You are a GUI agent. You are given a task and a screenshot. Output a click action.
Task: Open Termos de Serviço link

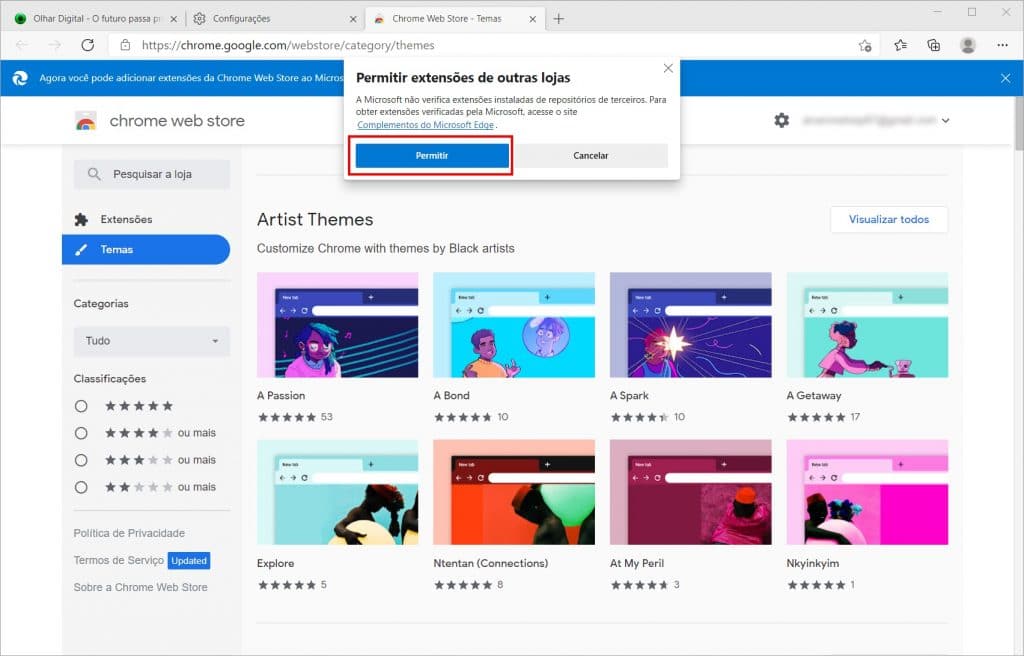point(118,561)
